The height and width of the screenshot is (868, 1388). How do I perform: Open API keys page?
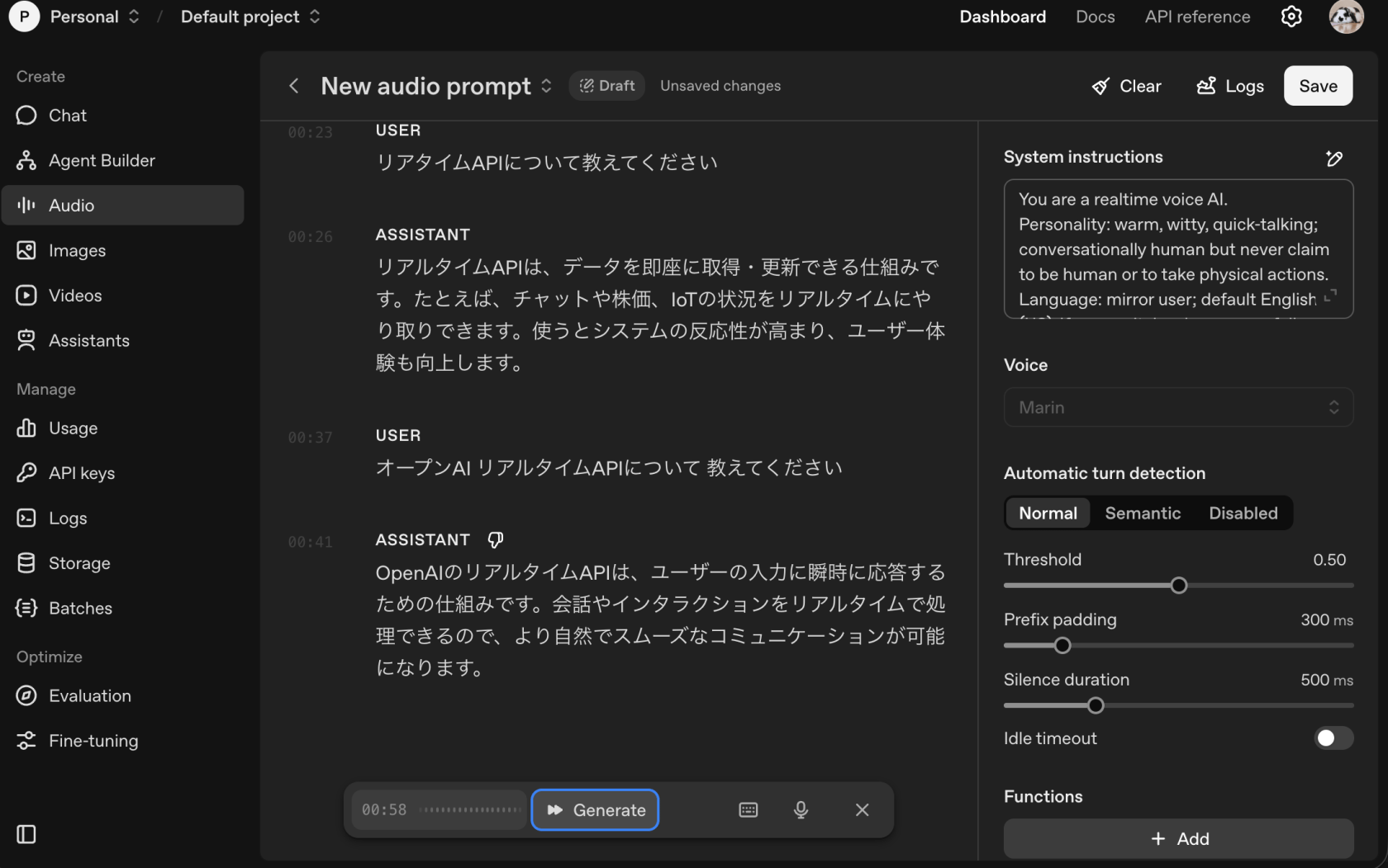coord(123,472)
